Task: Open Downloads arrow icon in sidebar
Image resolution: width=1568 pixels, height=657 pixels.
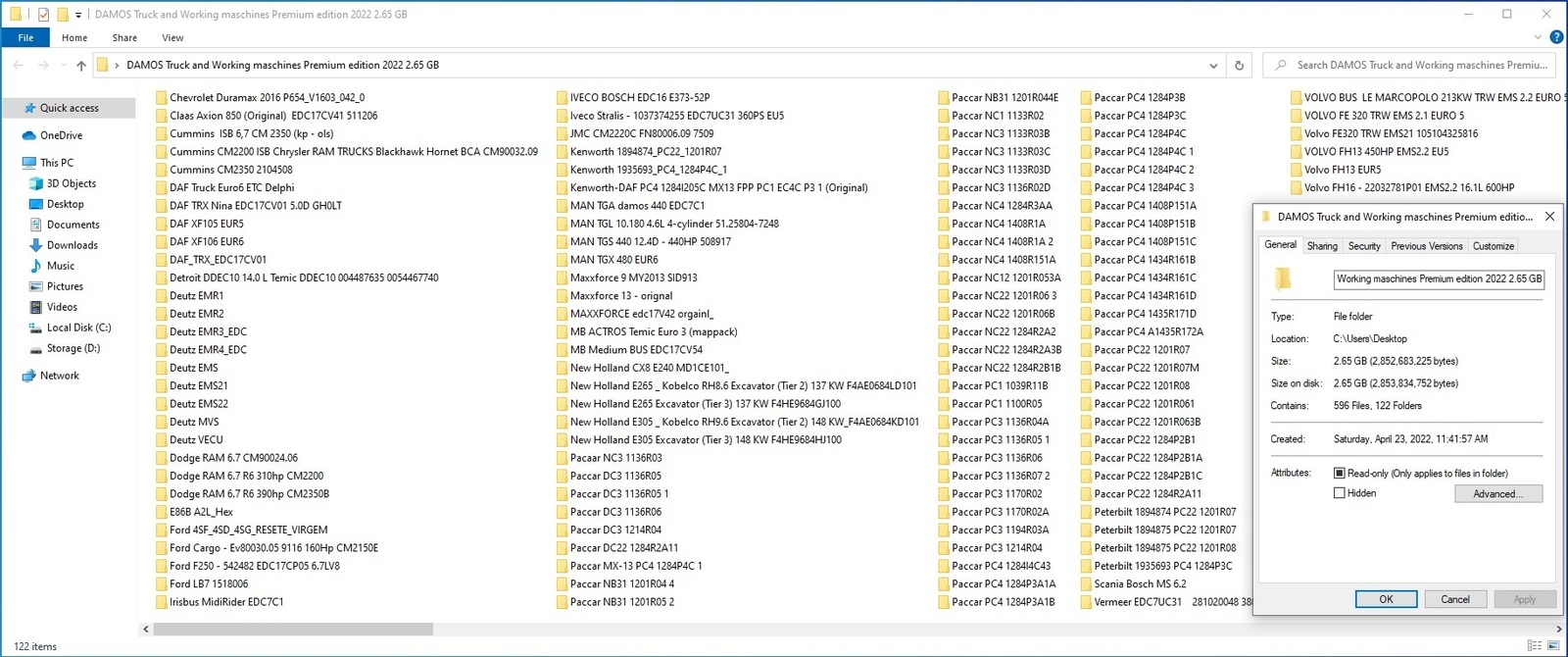Action: click(x=36, y=245)
